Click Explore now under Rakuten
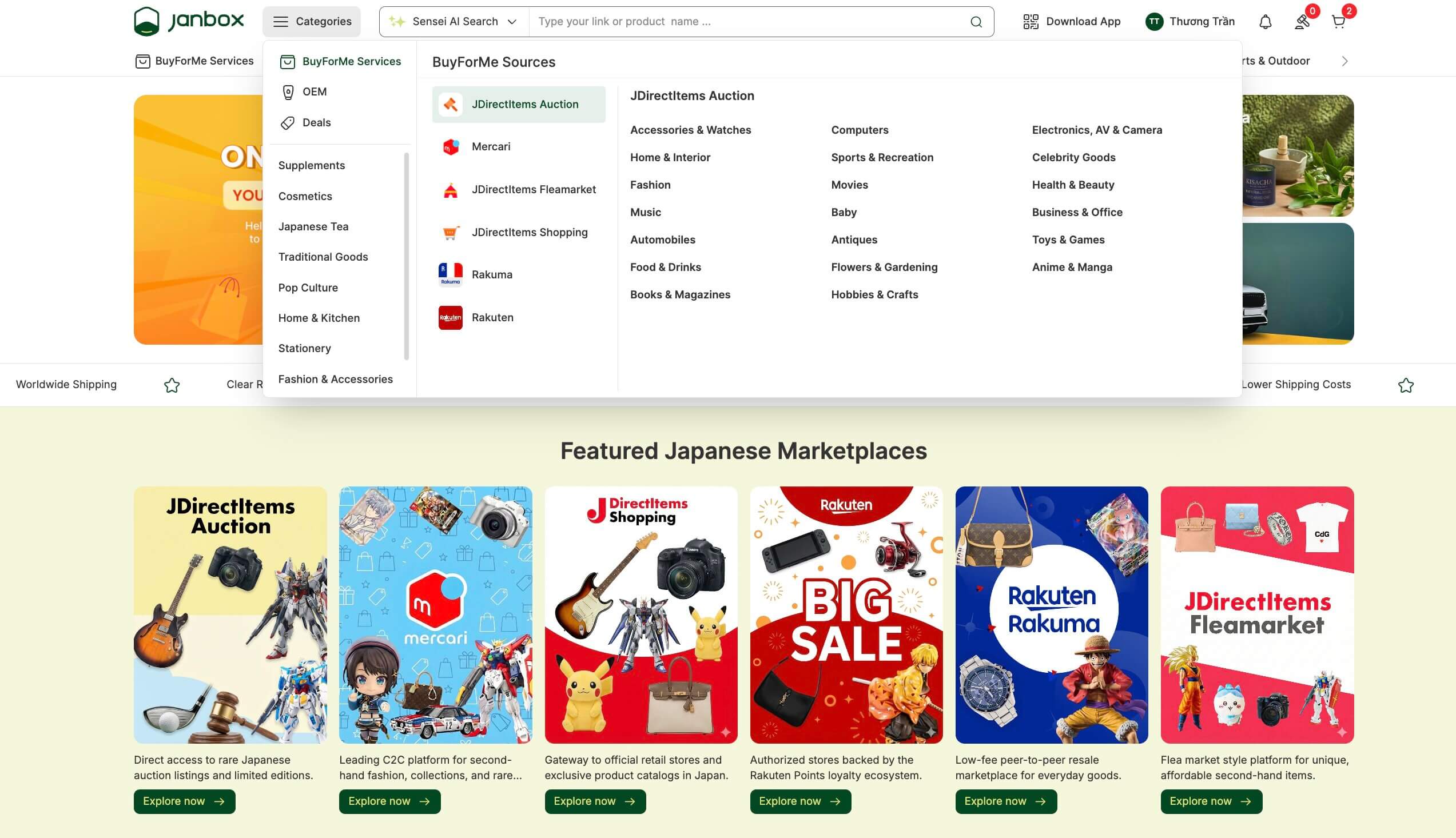 point(800,802)
